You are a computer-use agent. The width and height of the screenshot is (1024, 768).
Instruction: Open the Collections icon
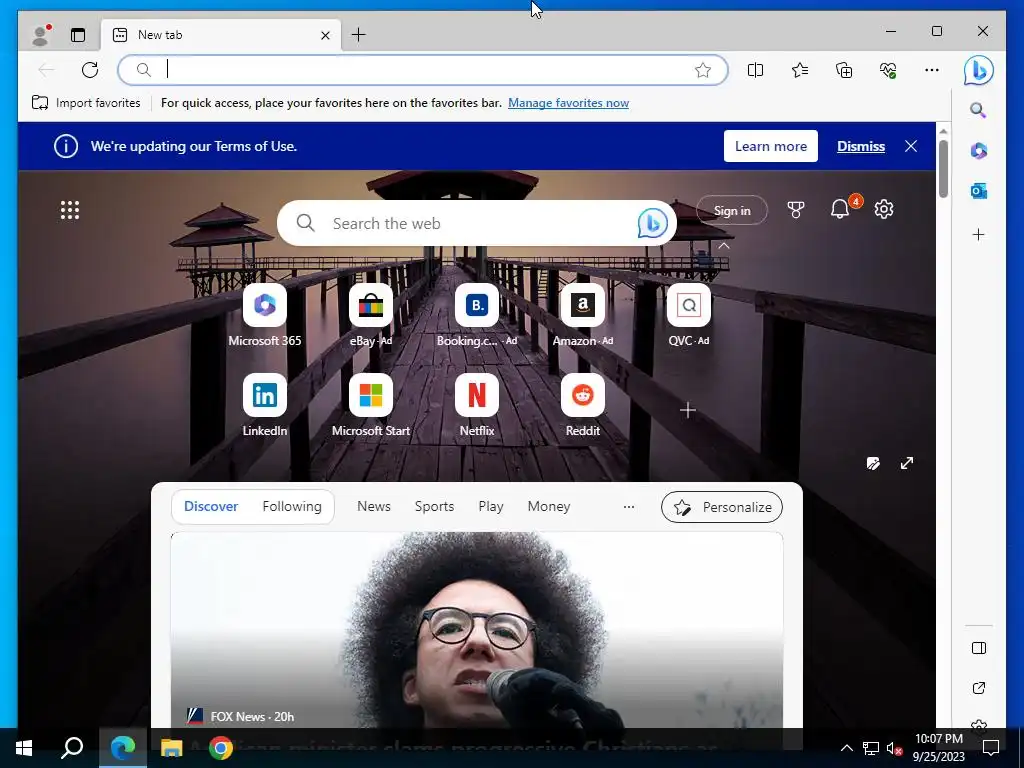[844, 70]
